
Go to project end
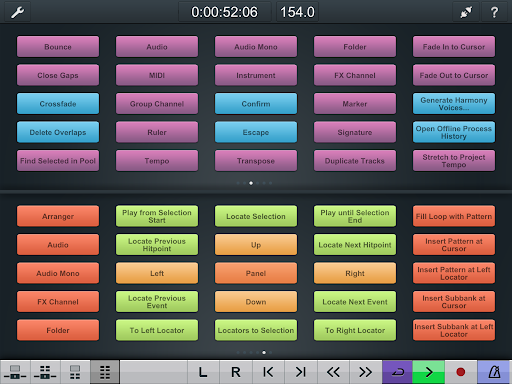[x=301, y=372]
